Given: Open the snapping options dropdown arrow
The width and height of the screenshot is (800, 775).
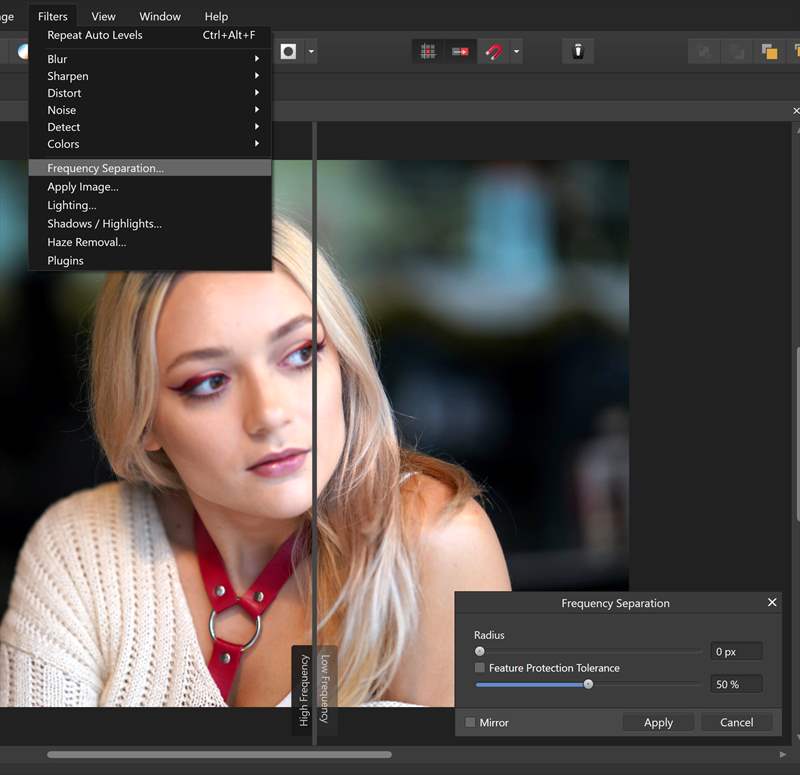Looking at the screenshot, I should point(516,51).
